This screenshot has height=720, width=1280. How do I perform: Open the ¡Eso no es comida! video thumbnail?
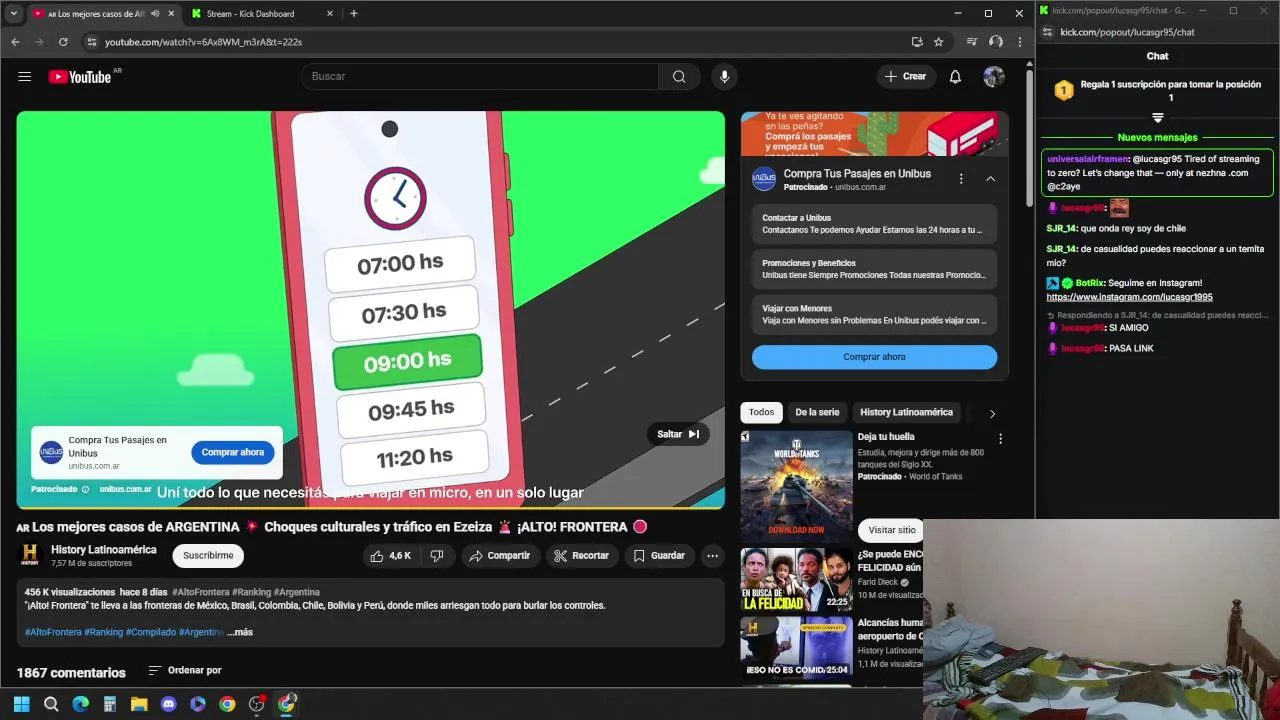point(796,647)
